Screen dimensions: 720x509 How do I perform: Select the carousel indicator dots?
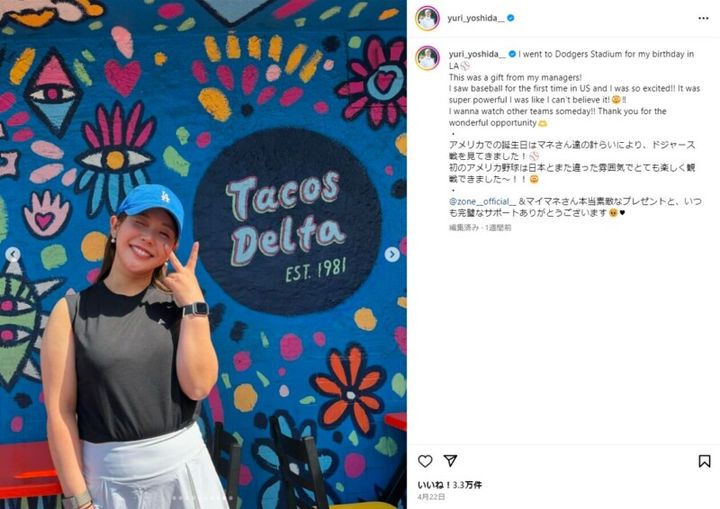coord(203,498)
